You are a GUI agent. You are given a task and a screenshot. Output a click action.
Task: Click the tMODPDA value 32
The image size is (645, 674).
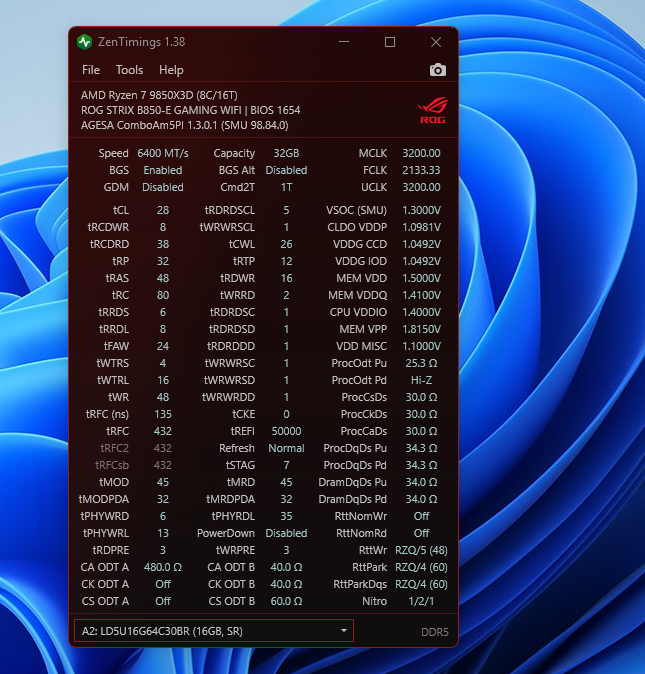coord(163,499)
